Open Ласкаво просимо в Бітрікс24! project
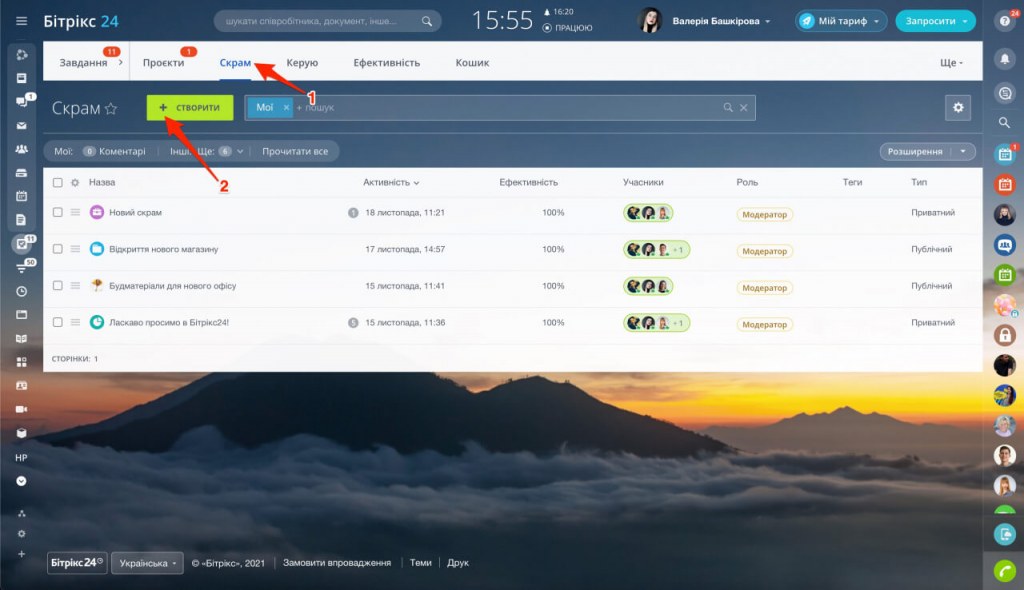1024x590 pixels. (x=168, y=322)
